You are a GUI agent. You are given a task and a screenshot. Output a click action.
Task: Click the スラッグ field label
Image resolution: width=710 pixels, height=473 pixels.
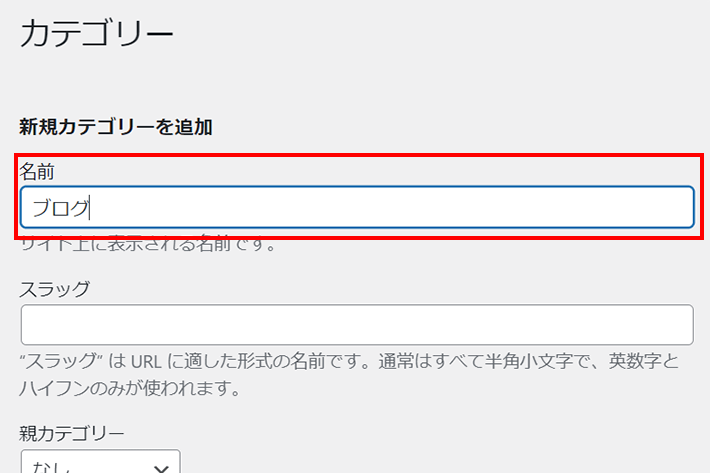point(55,289)
